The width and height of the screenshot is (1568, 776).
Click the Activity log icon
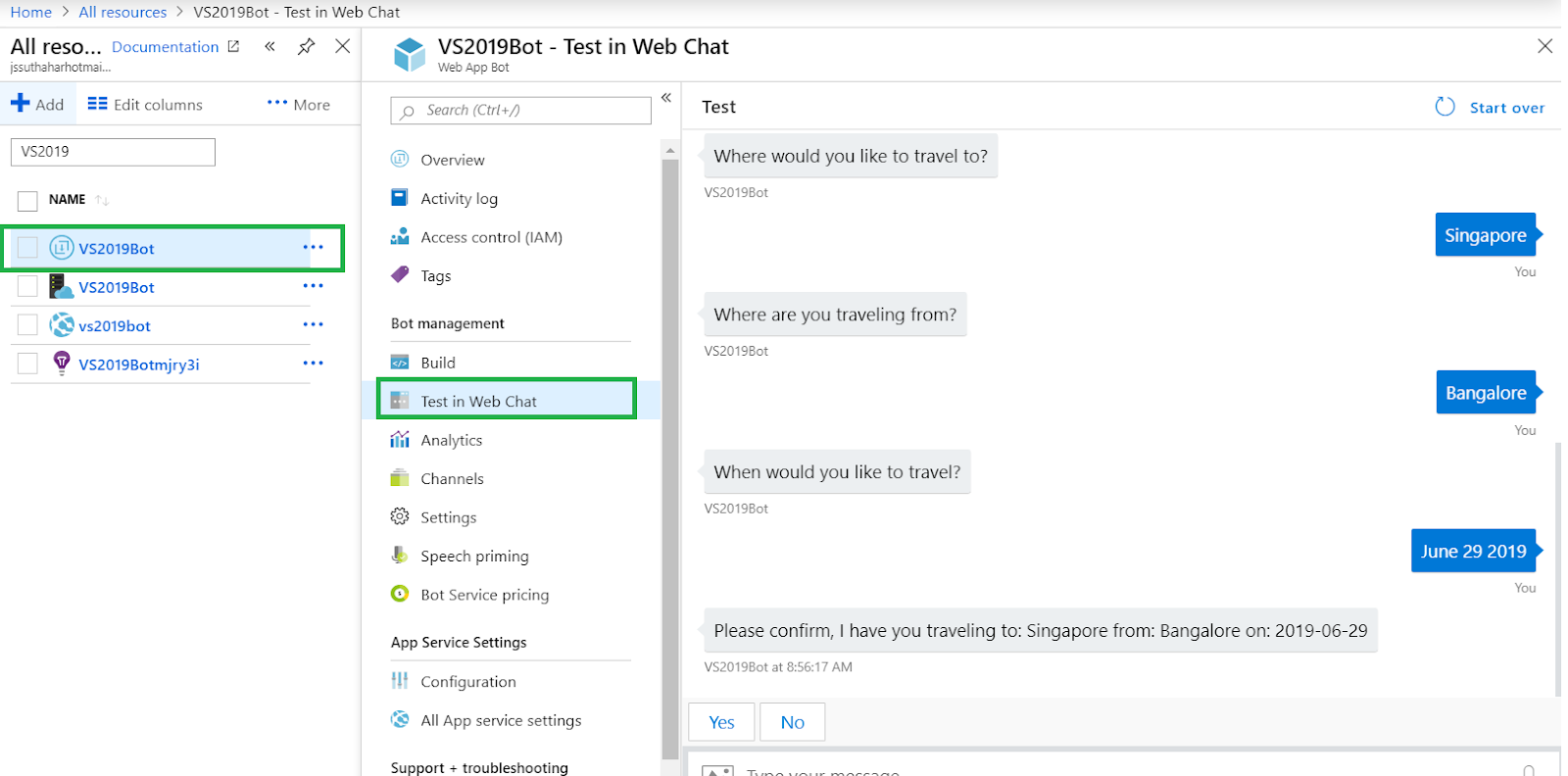[400, 197]
